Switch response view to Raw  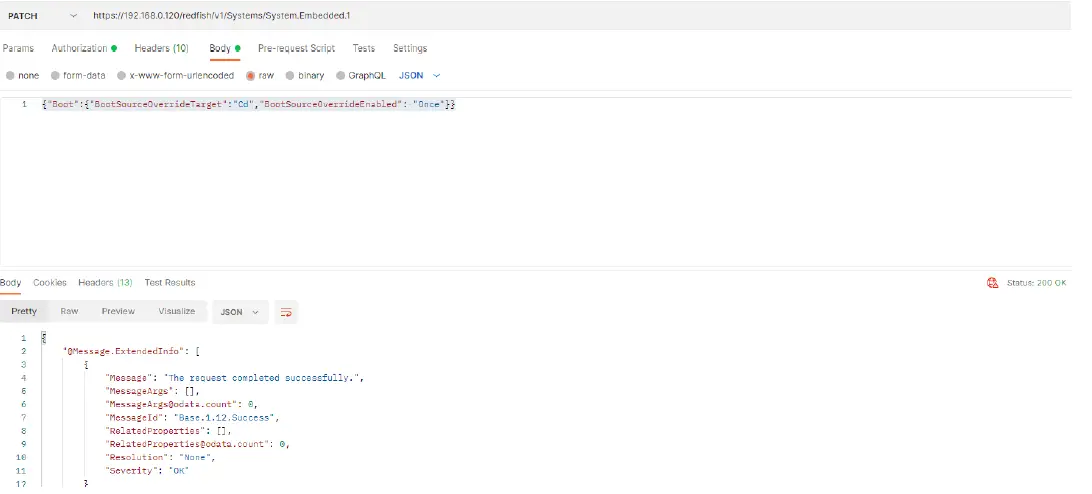[x=69, y=312]
